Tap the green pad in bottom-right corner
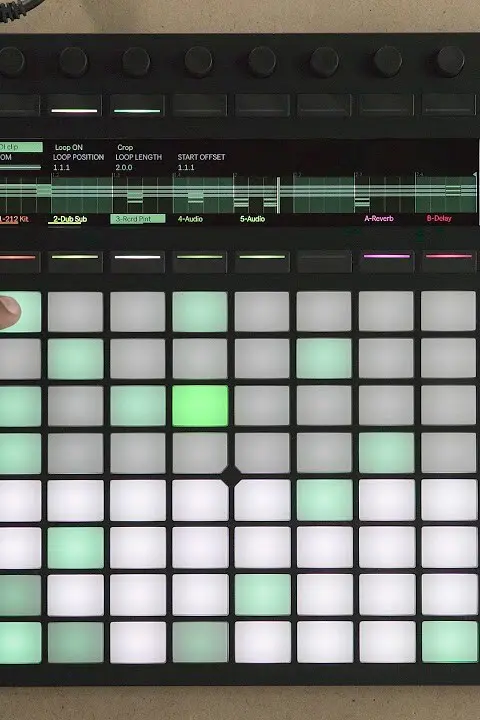Image resolution: width=480 pixels, height=720 pixels. click(449, 642)
